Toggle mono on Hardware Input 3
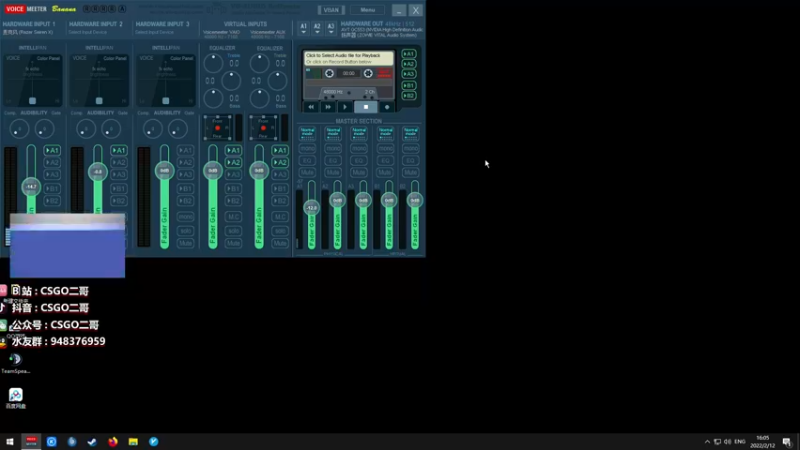 pos(185,217)
